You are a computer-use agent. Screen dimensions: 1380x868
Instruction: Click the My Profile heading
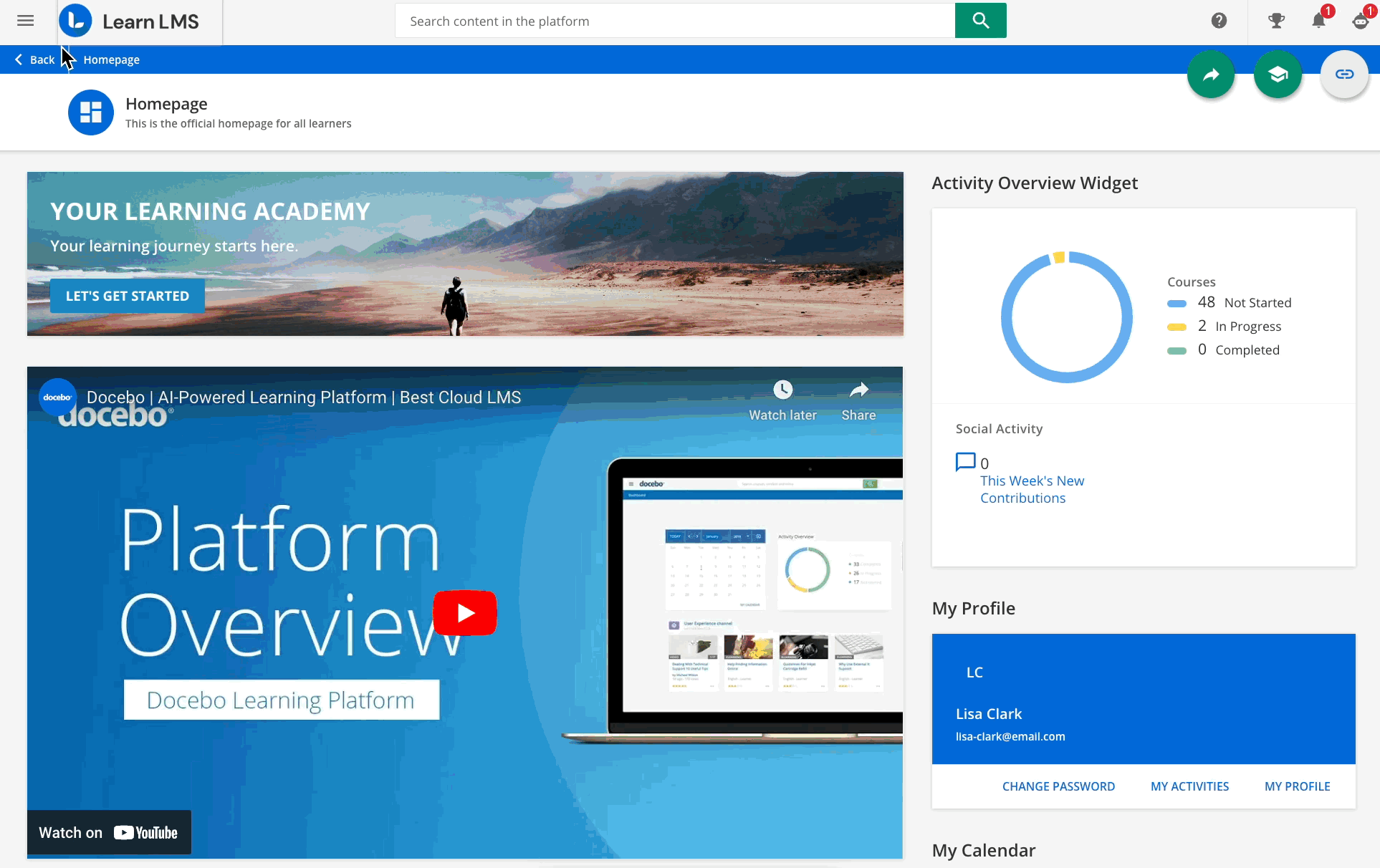pyautogui.click(x=974, y=608)
